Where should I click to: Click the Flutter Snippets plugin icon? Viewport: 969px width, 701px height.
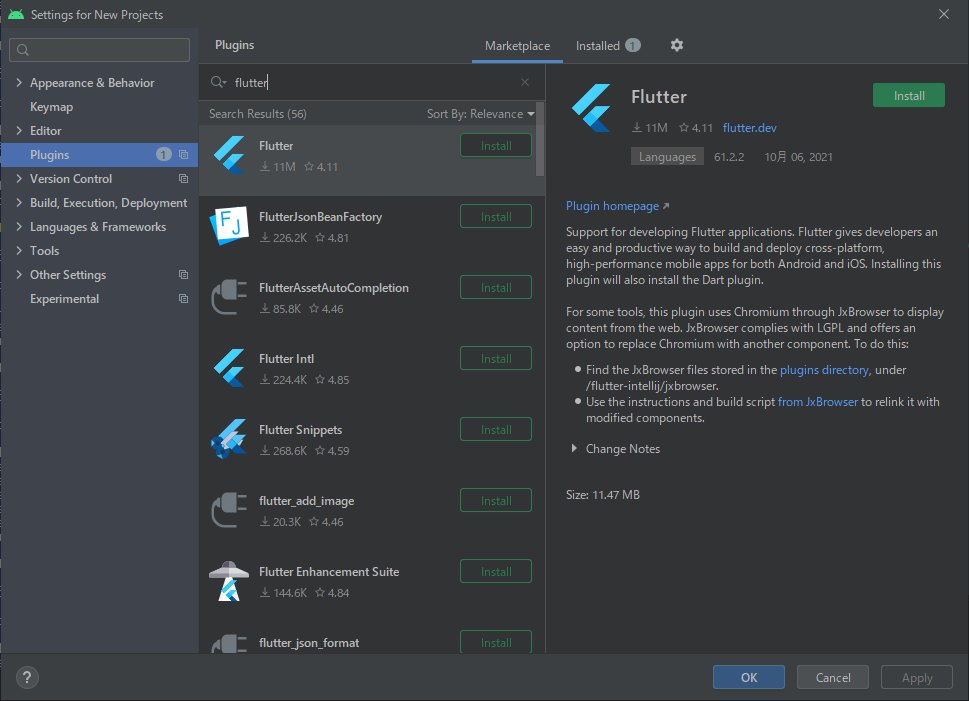pyautogui.click(x=229, y=439)
